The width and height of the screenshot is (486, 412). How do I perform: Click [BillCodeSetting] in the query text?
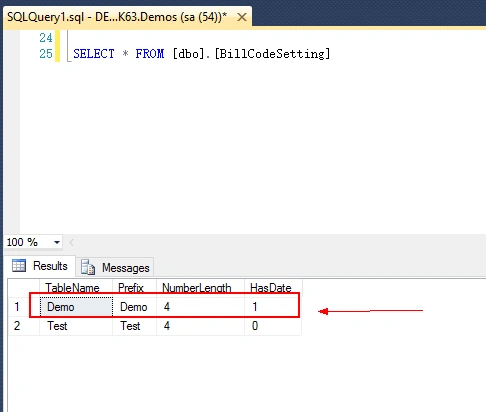[272, 54]
